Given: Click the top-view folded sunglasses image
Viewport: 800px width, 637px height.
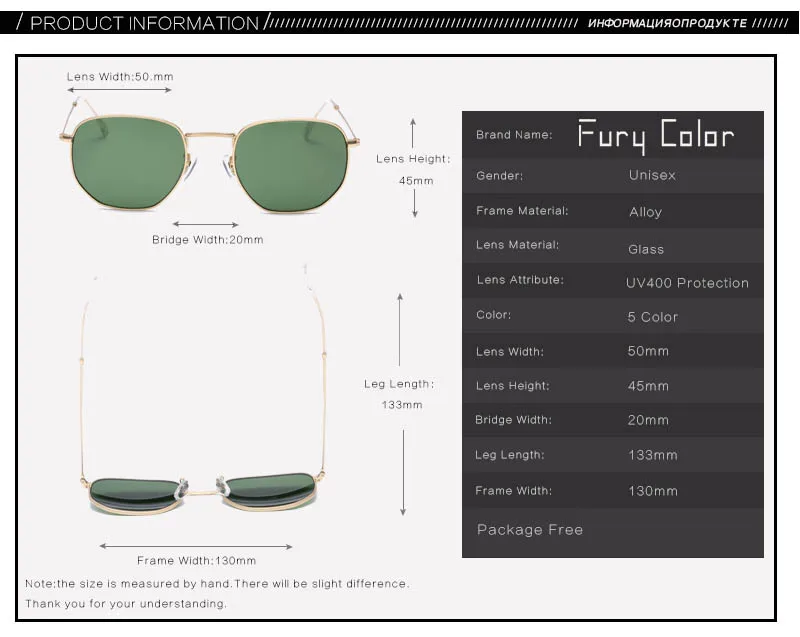Looking at the screenshot, I should point(203,390).
